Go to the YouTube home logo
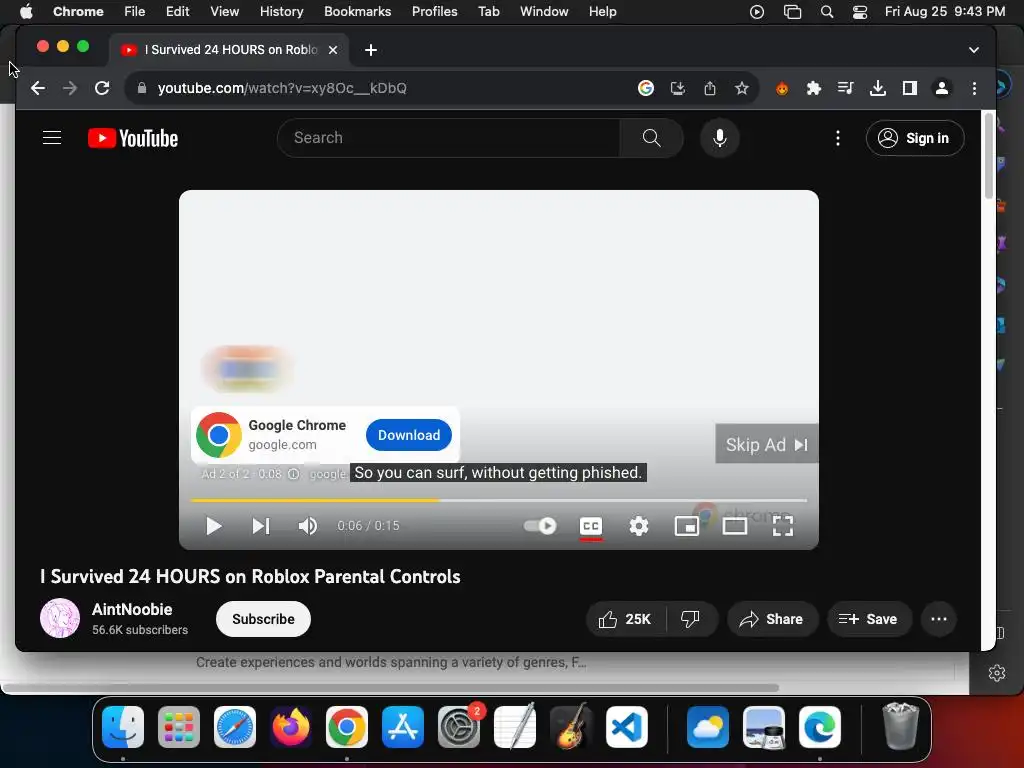This screenshot has width=1024, height=768. 133,138
